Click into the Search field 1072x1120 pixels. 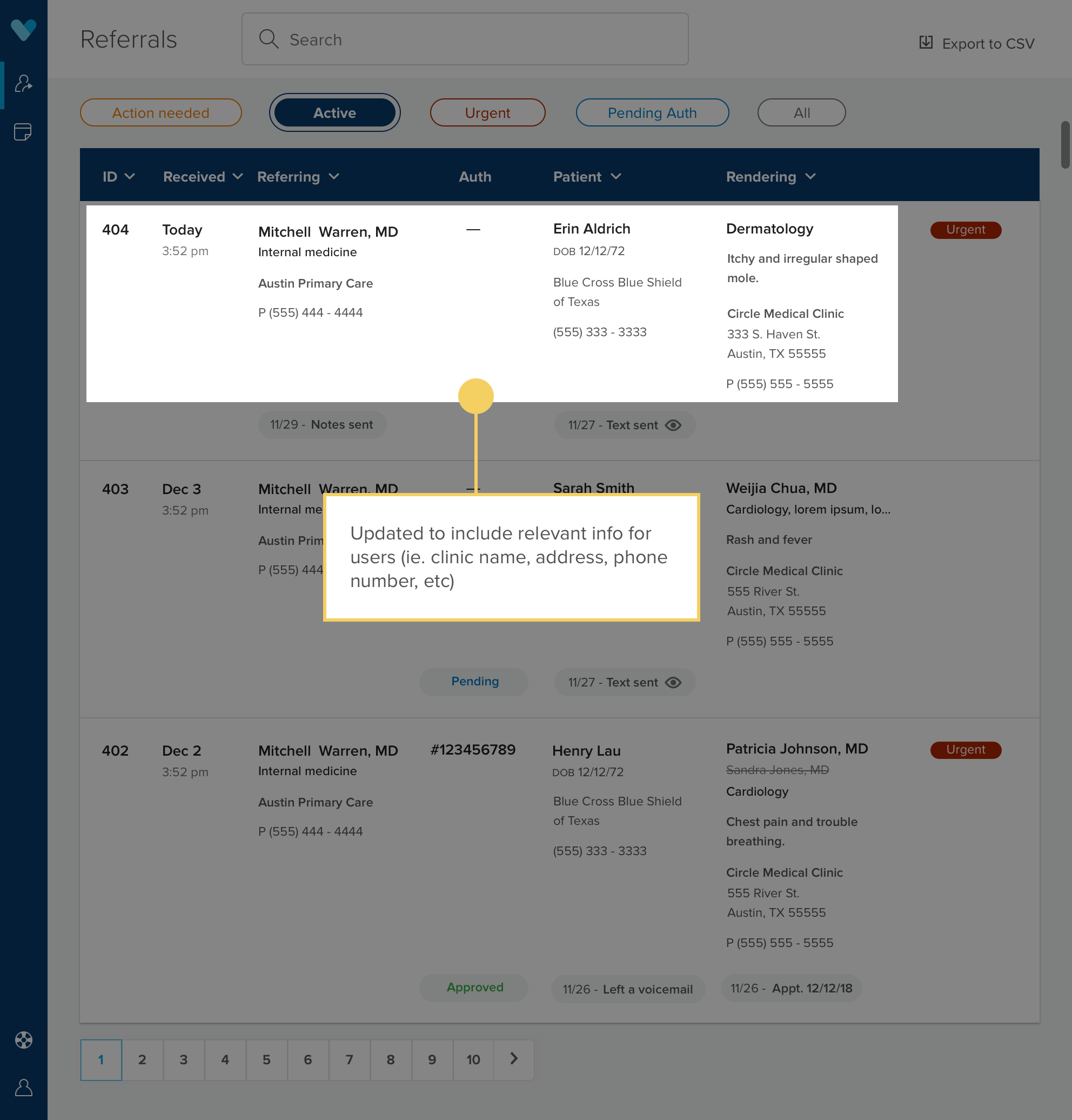(465, 39)
